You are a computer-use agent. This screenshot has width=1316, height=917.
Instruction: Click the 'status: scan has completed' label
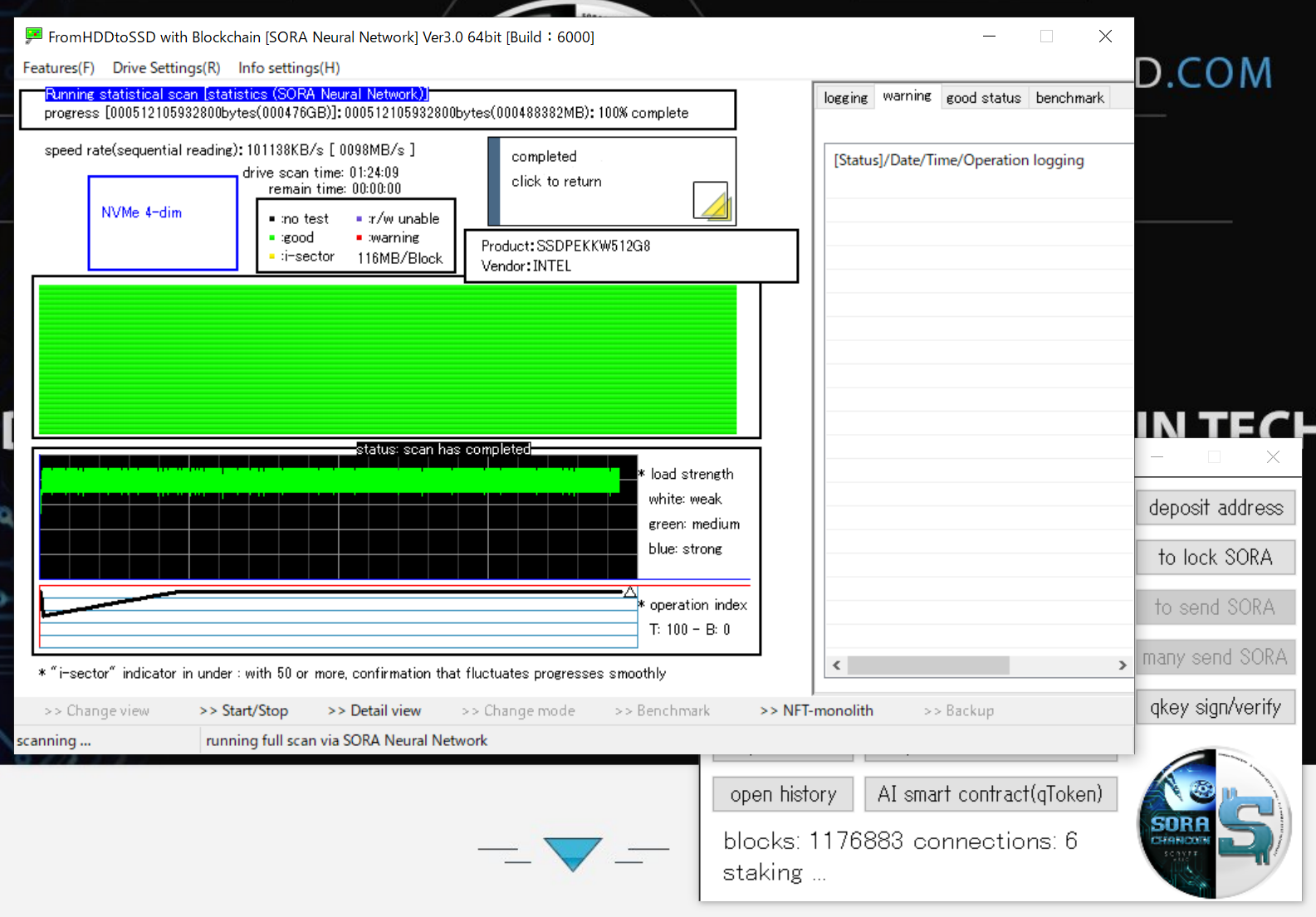(443, 450)
